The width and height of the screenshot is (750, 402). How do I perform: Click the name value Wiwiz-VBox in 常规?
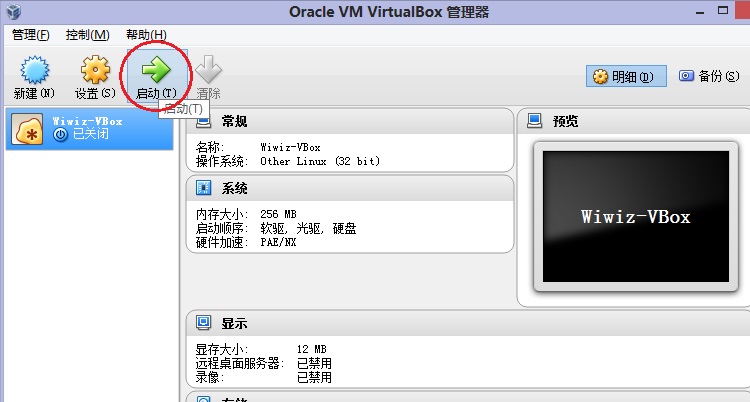290,147
